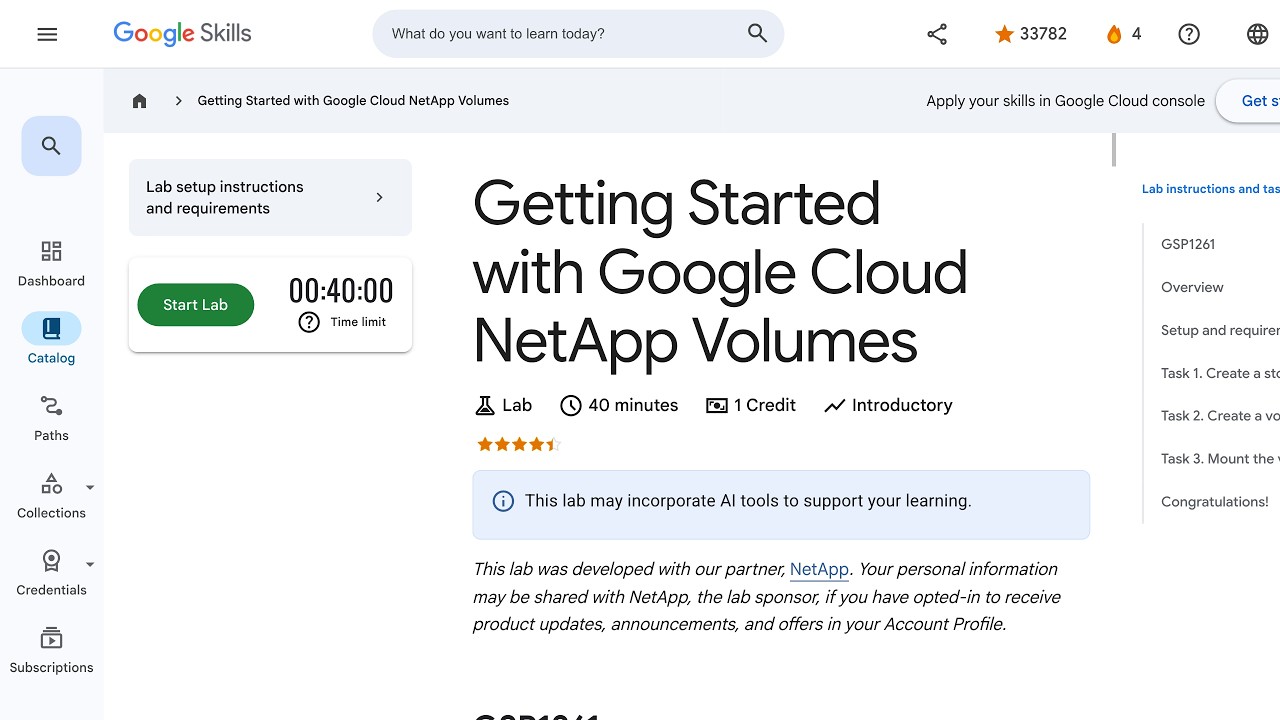Image resolution: width=1280 pixels, height=720 pixels.
Task: Click the sidebar search button
Action: pos(51,146)
